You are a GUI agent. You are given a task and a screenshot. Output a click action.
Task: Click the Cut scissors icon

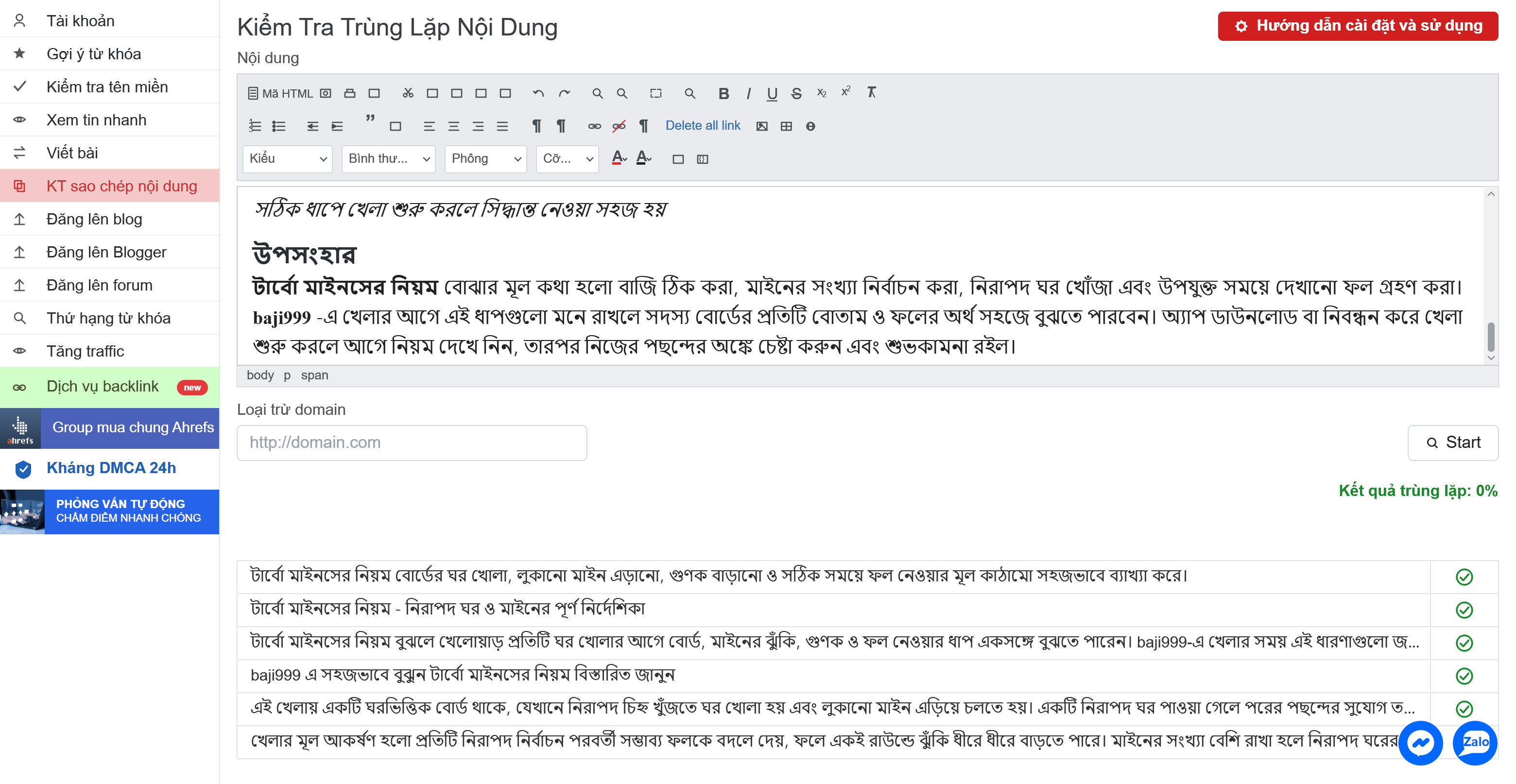pos(408,93)
